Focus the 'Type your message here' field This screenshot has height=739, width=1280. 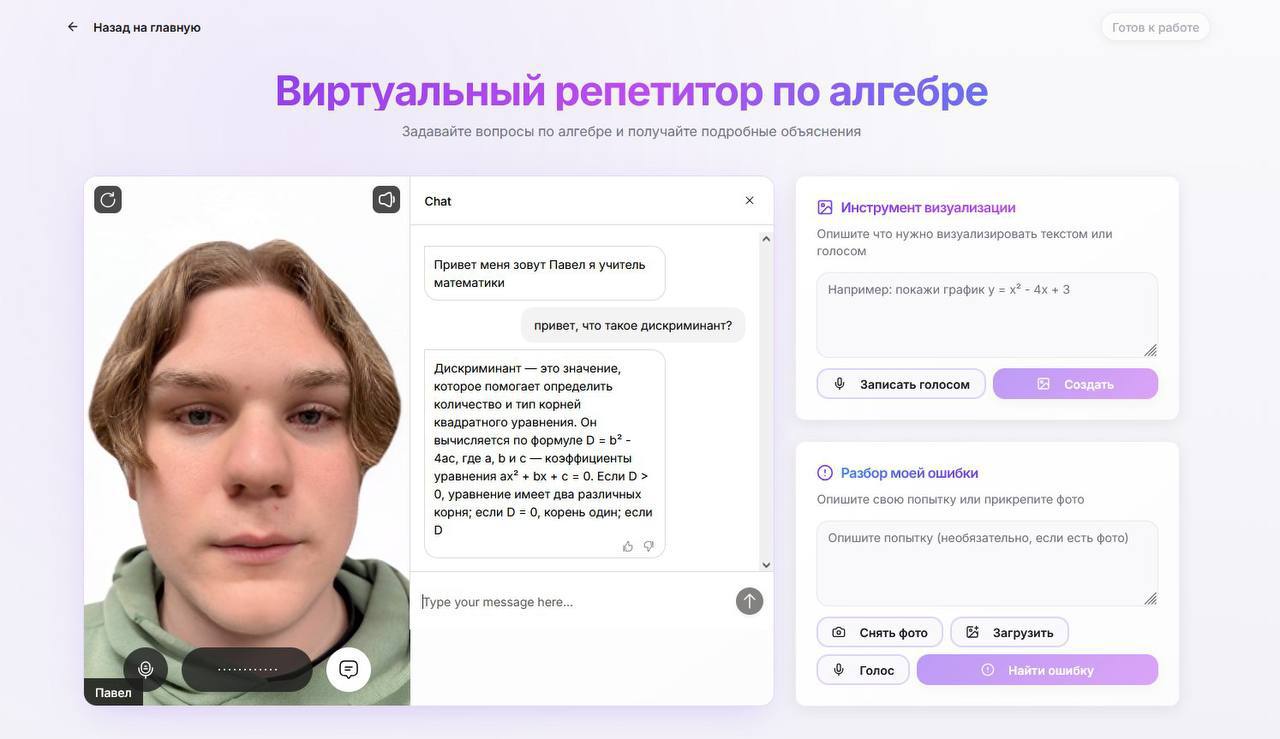(575, 602)
